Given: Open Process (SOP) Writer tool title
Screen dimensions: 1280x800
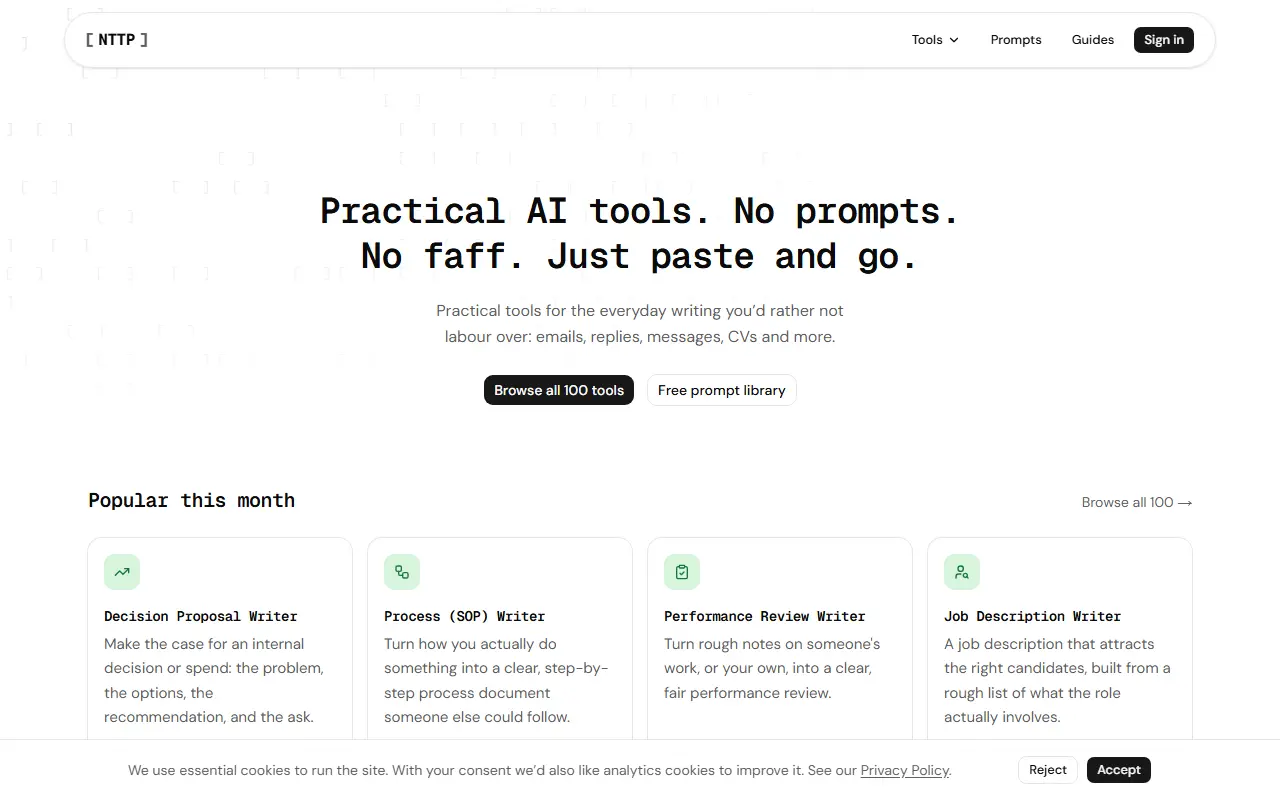Looking at the screenshot, I should coord(465,616).
